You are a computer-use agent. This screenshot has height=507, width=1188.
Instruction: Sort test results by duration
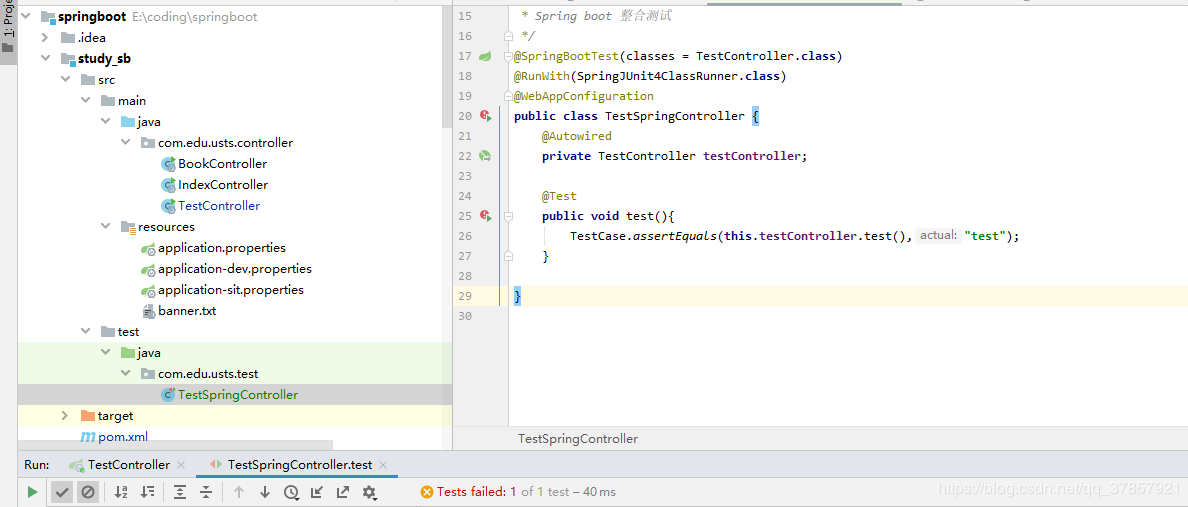(x=148, y=492)
